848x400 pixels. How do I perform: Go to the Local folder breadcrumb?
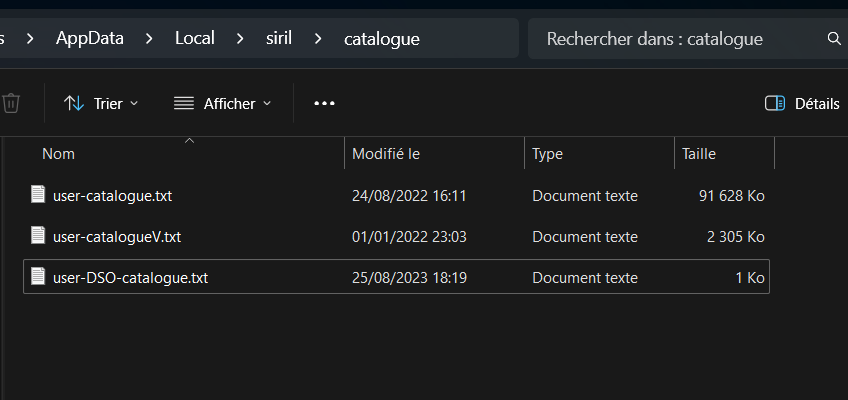(x=195, y=39)
